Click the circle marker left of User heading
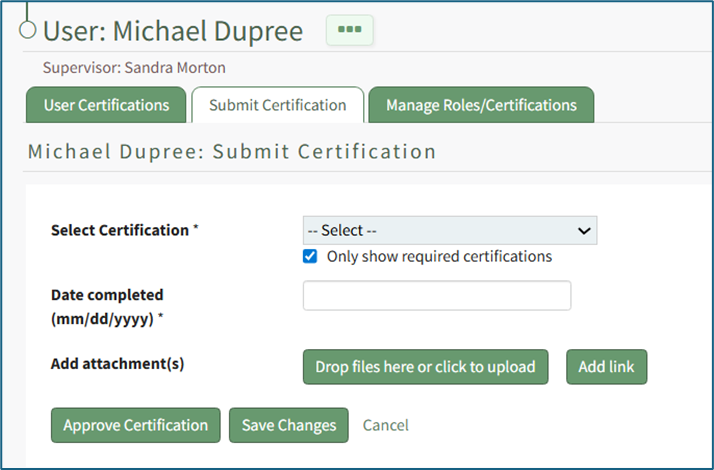Image resolution: width=714 pixels, height=470 pixels. click(28, 30)
